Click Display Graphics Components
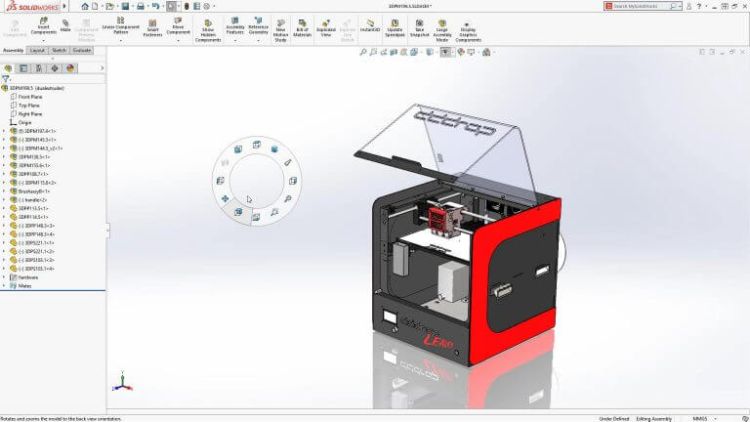The width and height of the screenshot is (750, 422). (x=468, y=32)
